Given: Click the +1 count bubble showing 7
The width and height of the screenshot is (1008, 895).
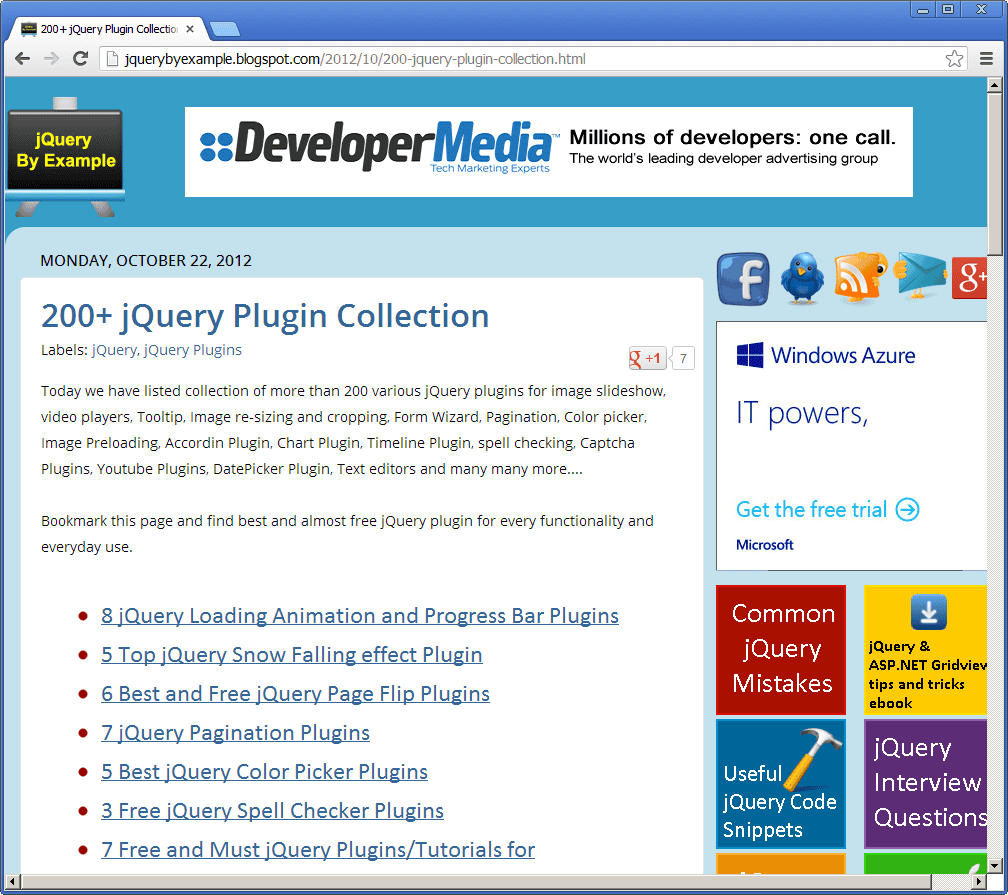Looking at the screenshot, I should click(x=683, y=358).
